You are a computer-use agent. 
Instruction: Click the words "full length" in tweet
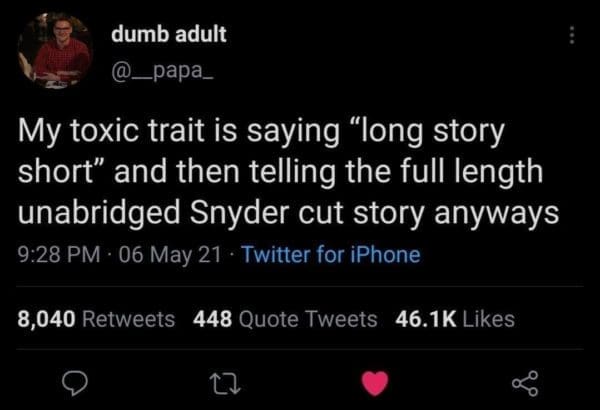click(x=477, y=172)
